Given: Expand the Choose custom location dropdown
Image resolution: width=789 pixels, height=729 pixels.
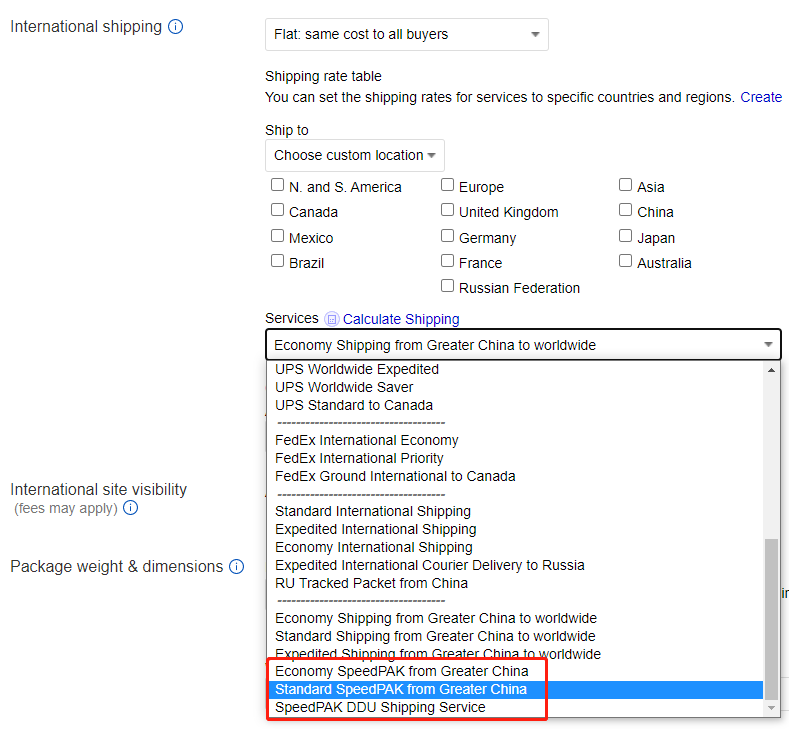Looking at the screenshot, I should pyautogui.click(x=355, y=155).
